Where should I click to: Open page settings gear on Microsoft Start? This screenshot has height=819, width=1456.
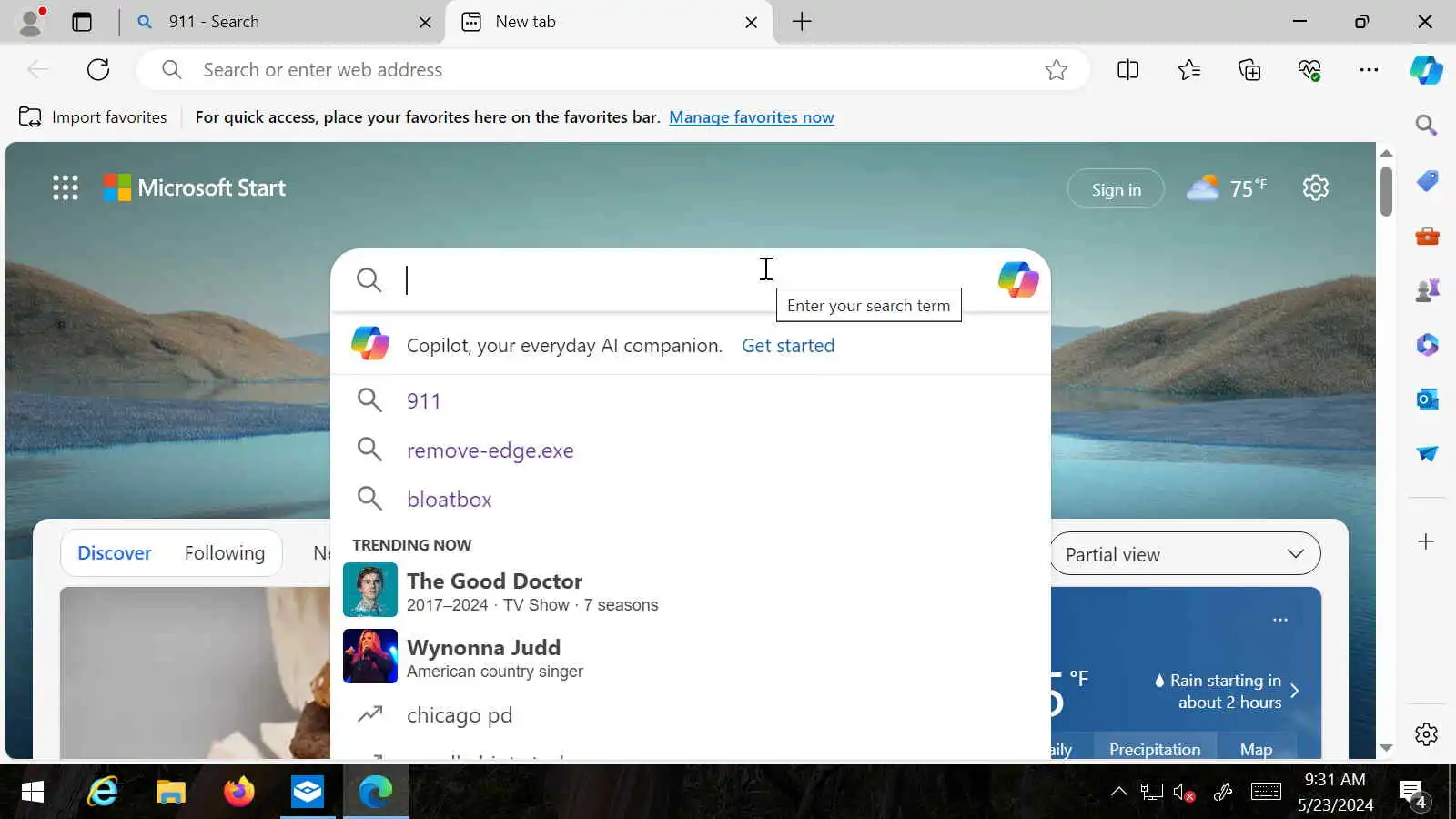(x=1316, y=187)
